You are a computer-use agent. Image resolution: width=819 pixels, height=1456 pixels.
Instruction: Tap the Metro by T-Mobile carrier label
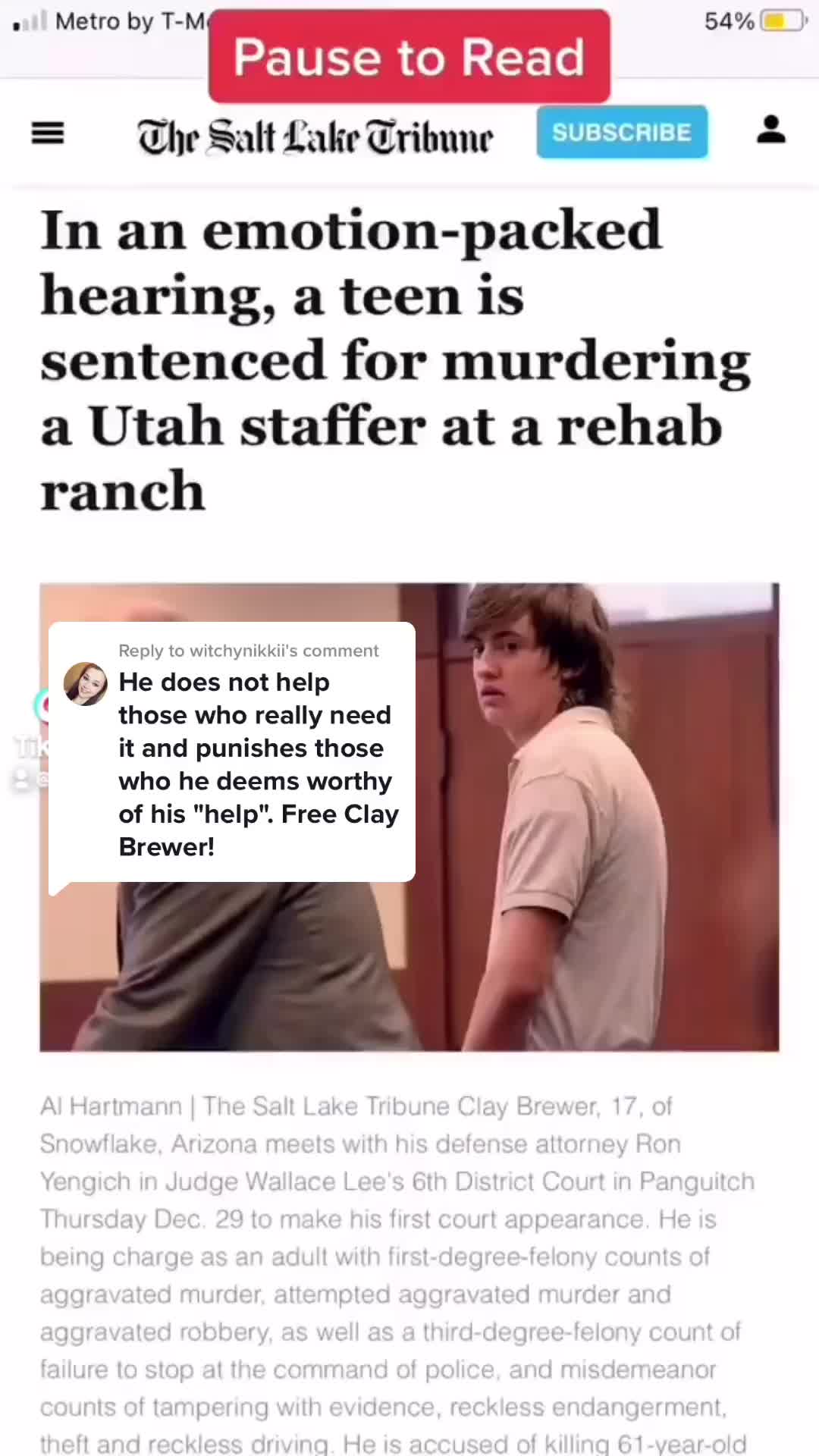(130, 21)
